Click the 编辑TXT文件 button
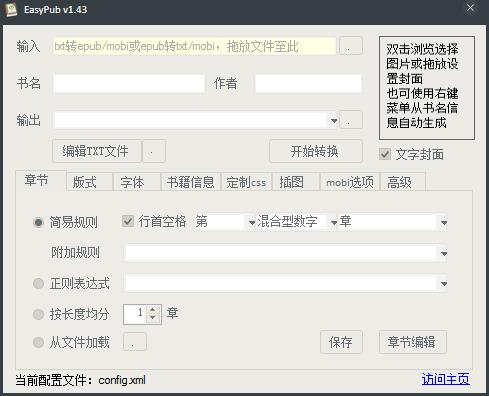The height and width of the screenshot is (396, 489). [x=96, y=151]
